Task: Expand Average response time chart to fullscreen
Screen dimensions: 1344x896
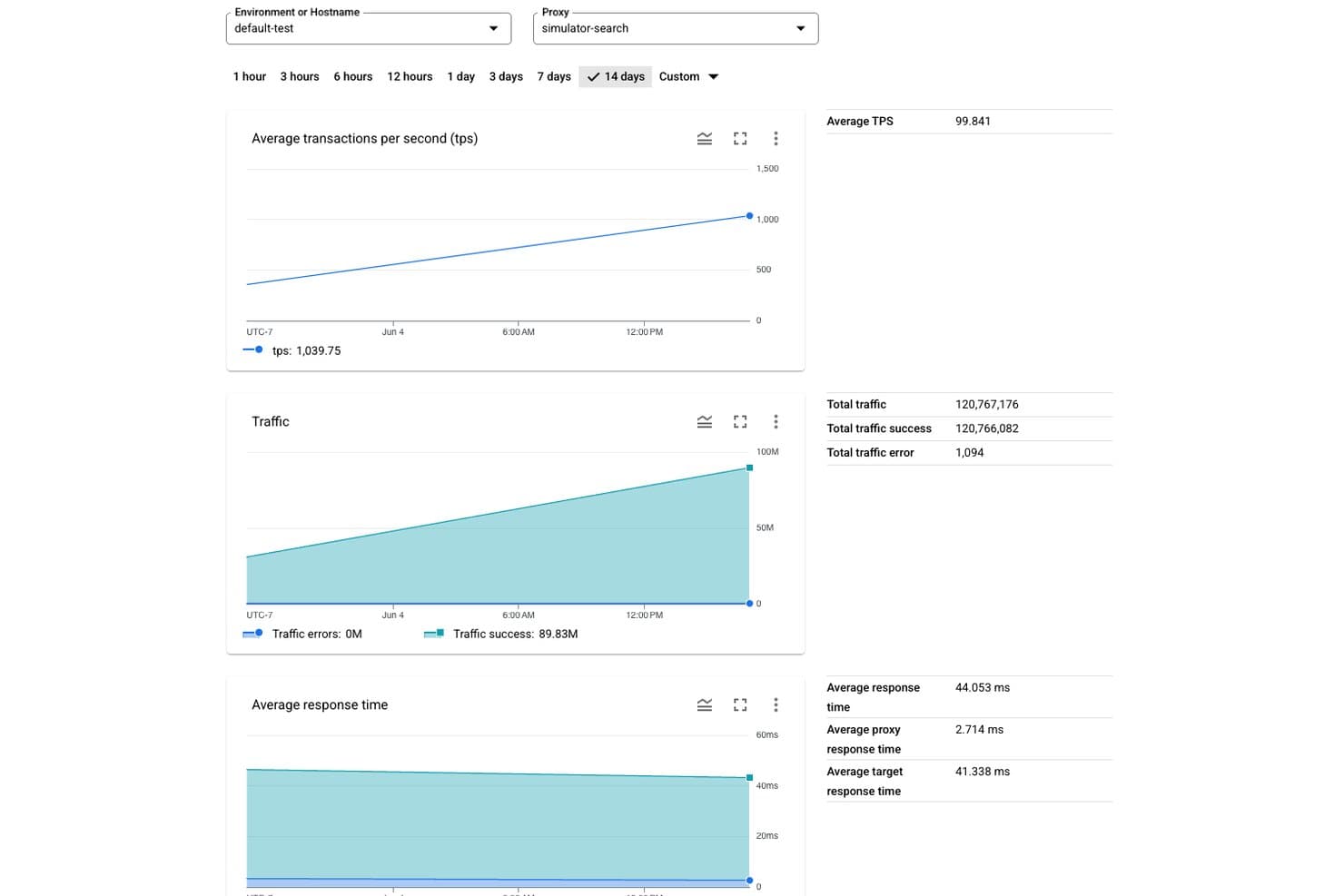Action: click(x=740, y=705)
